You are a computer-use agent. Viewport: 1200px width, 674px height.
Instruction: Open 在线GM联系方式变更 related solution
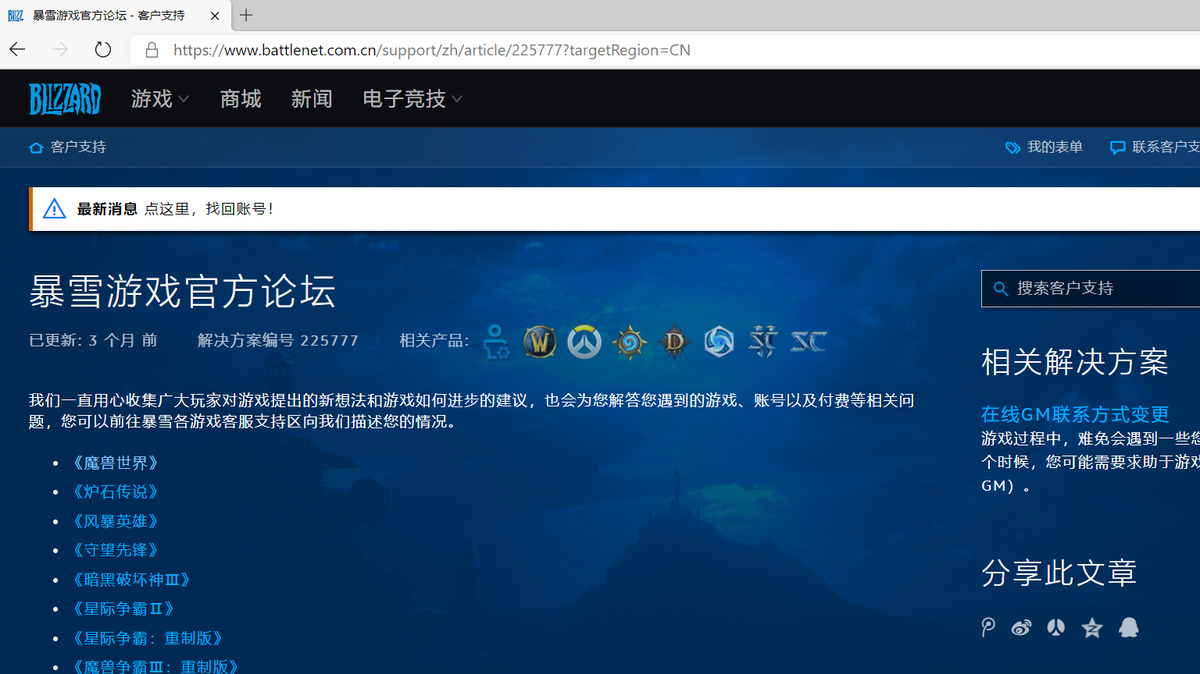click(1075, 414)
